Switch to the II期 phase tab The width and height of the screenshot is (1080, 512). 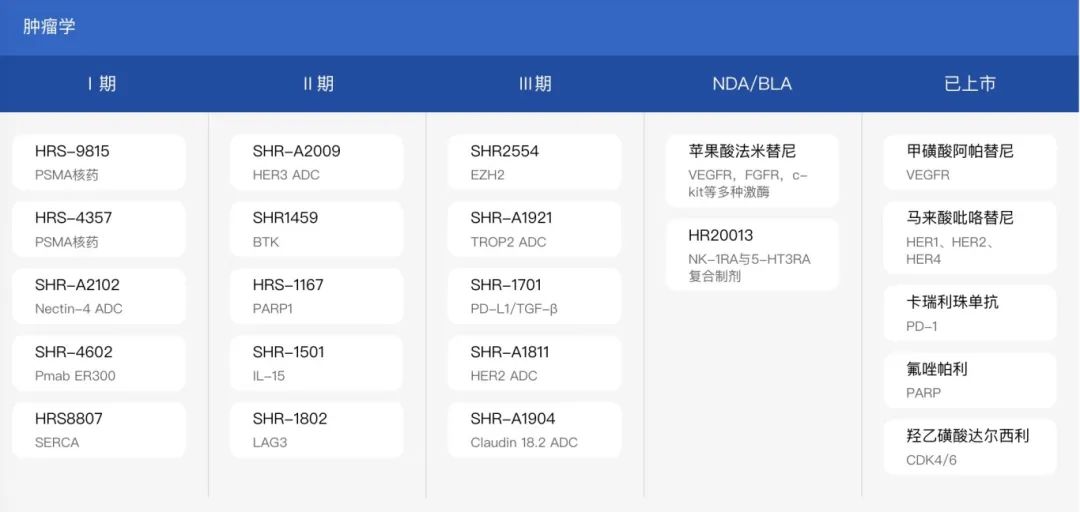[318, 84]
